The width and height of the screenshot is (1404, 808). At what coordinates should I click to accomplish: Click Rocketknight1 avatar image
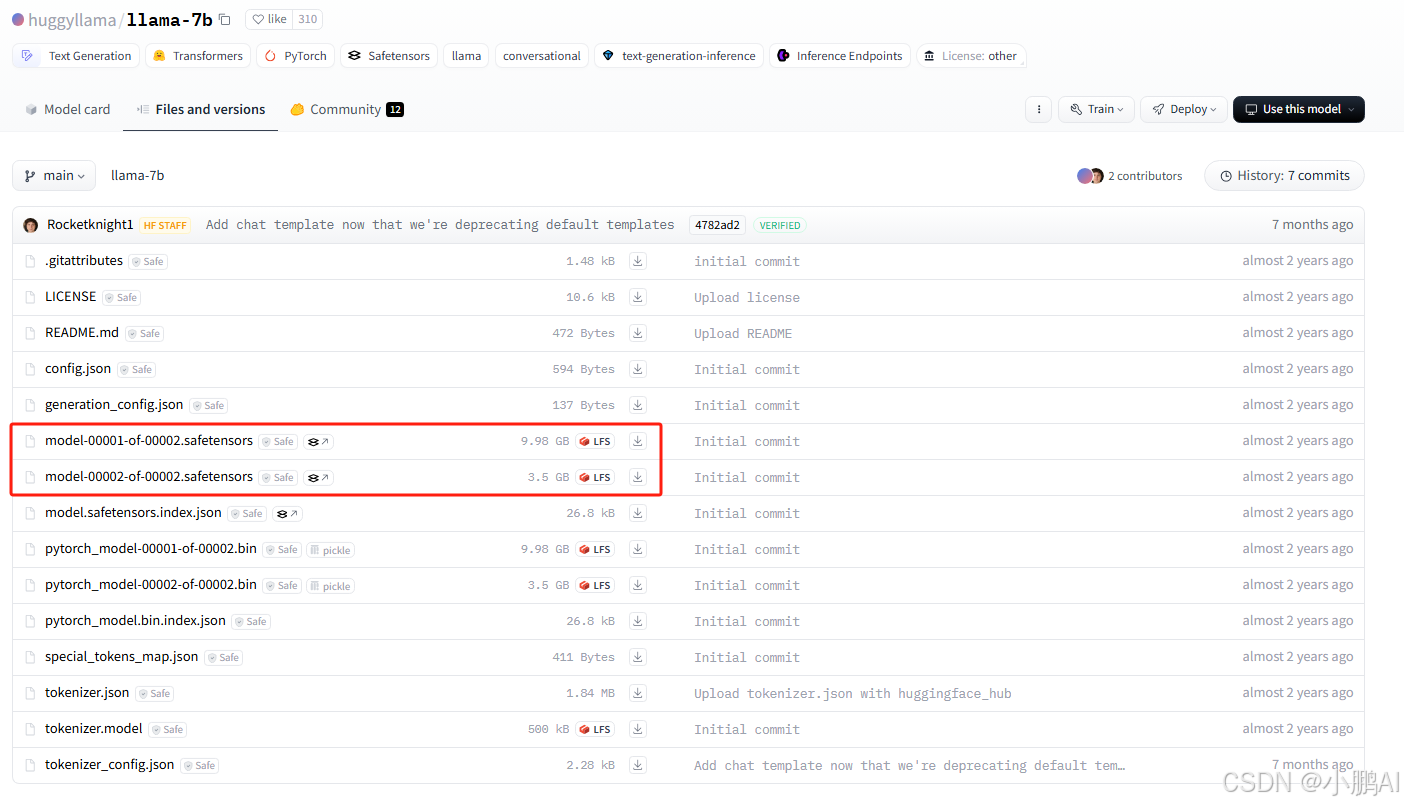click(31, 225)
